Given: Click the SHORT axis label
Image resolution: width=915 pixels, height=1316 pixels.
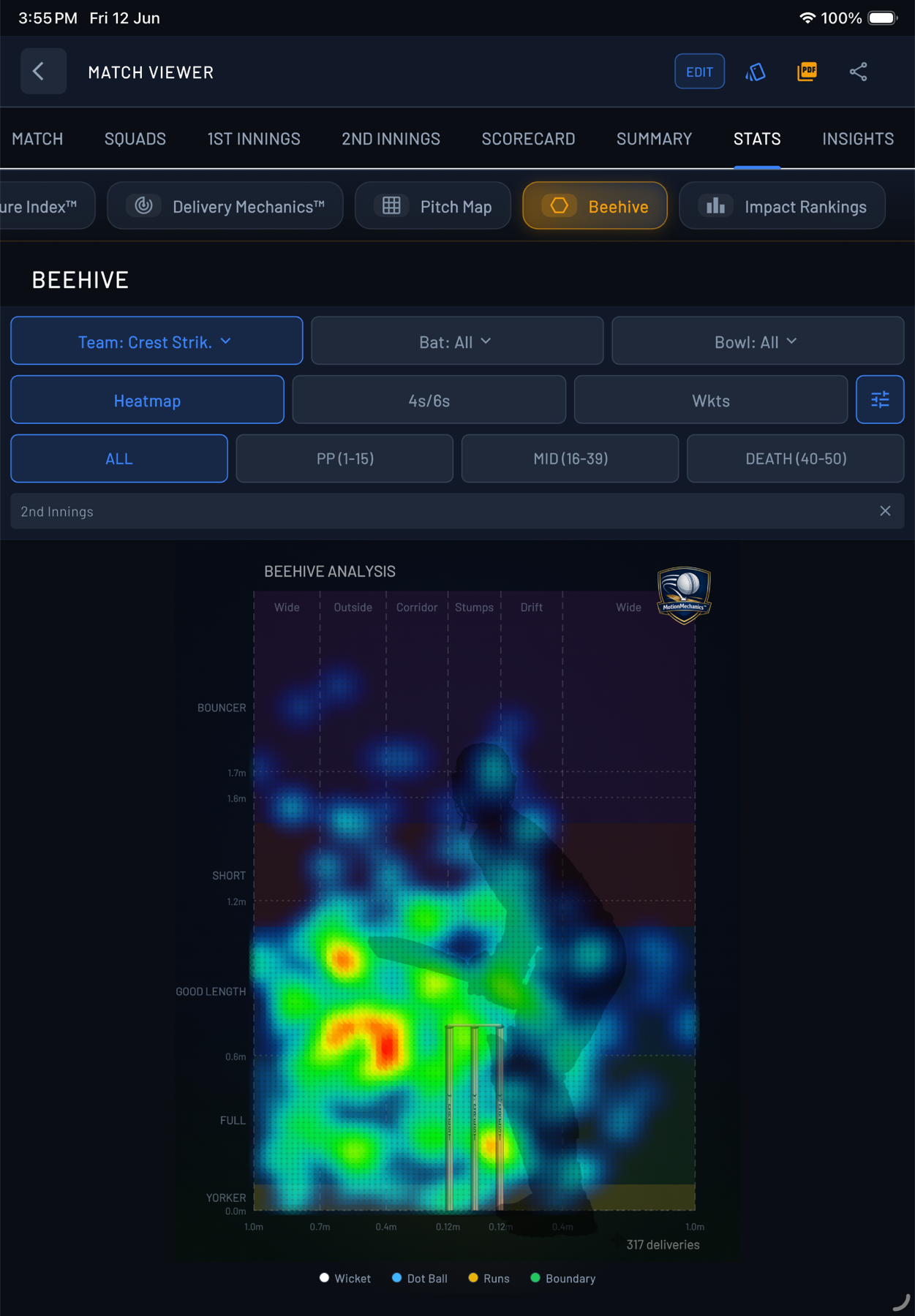Looking at the screenshot, I should point(229,875).
